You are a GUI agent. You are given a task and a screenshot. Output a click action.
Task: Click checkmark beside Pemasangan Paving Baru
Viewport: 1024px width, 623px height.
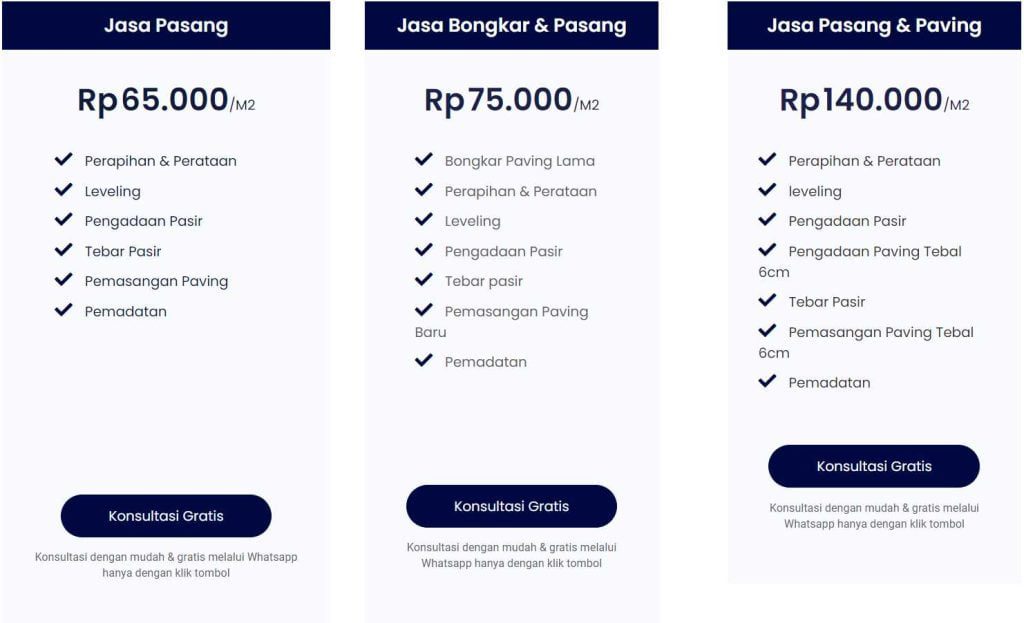424,310
